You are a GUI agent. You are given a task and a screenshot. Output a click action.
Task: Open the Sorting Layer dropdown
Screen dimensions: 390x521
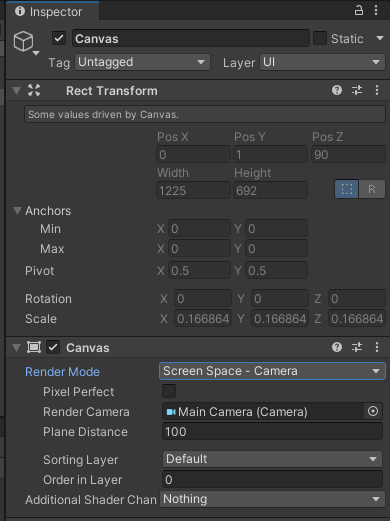pos(272,459)
